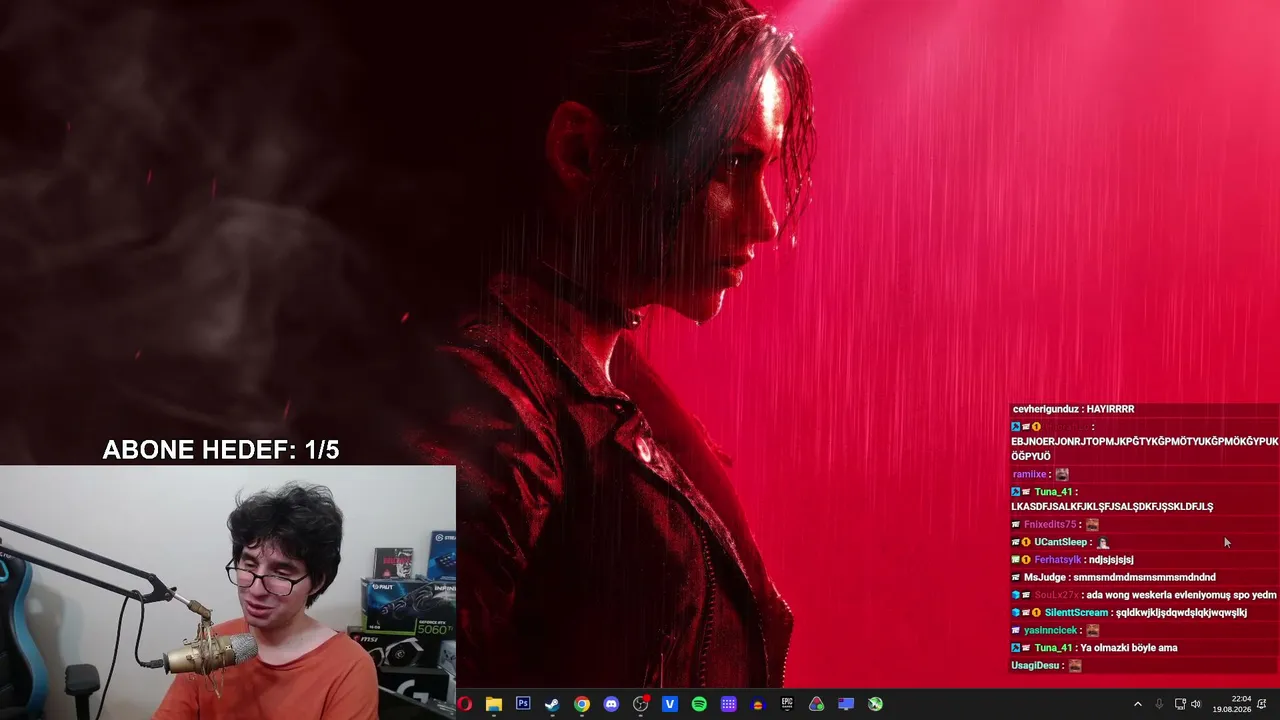Open the blue V app in the taskbar

[670, 704]
